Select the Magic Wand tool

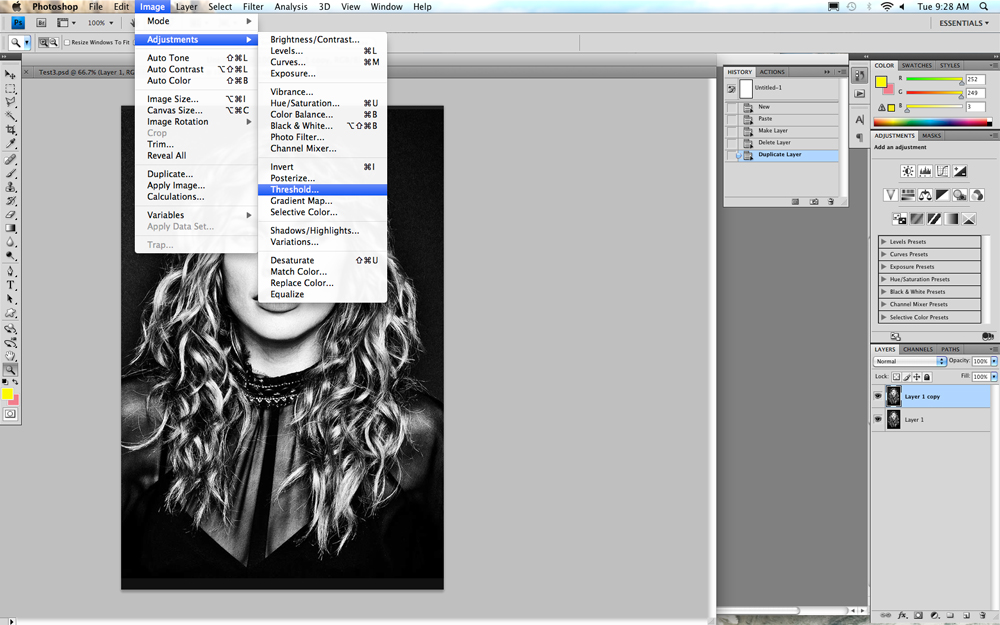(x=10, y=115)
